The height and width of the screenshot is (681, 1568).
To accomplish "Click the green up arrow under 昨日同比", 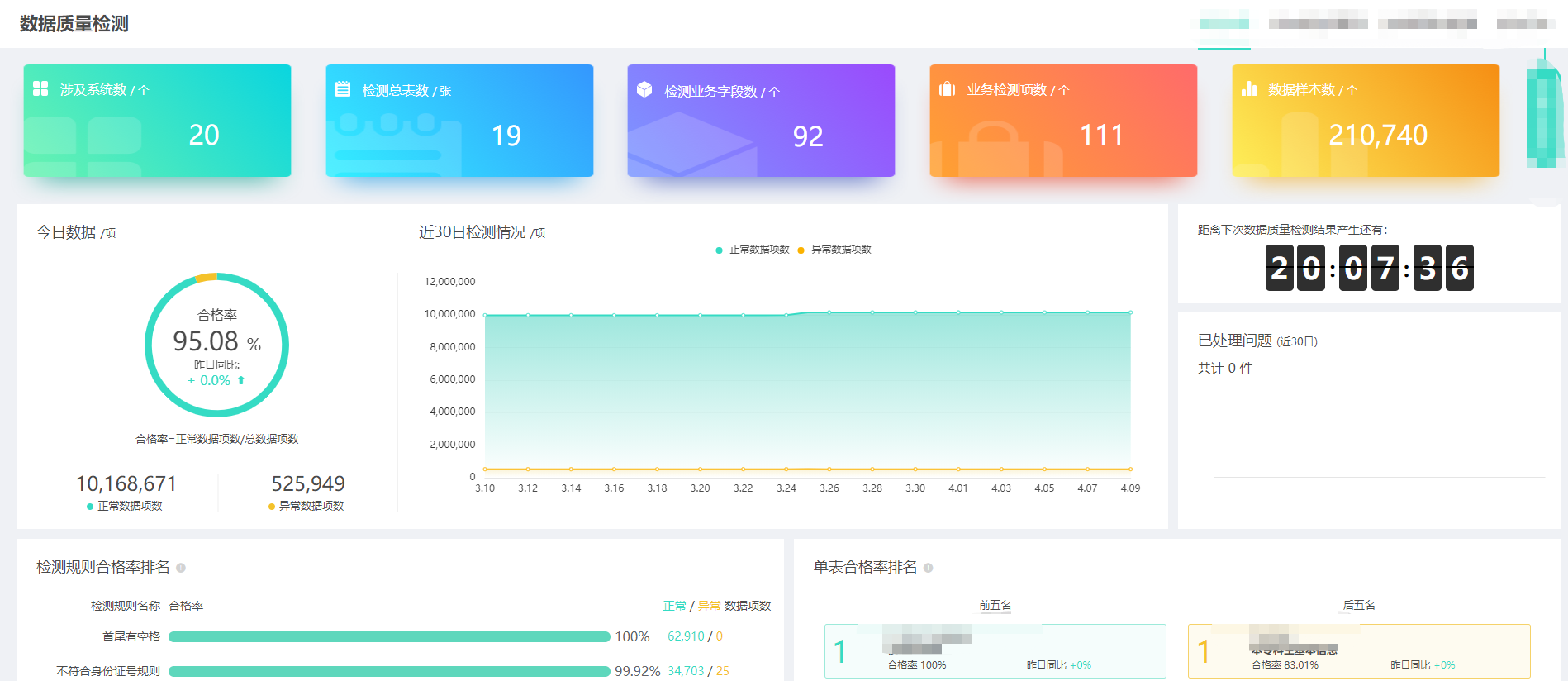I will (241, 380).
